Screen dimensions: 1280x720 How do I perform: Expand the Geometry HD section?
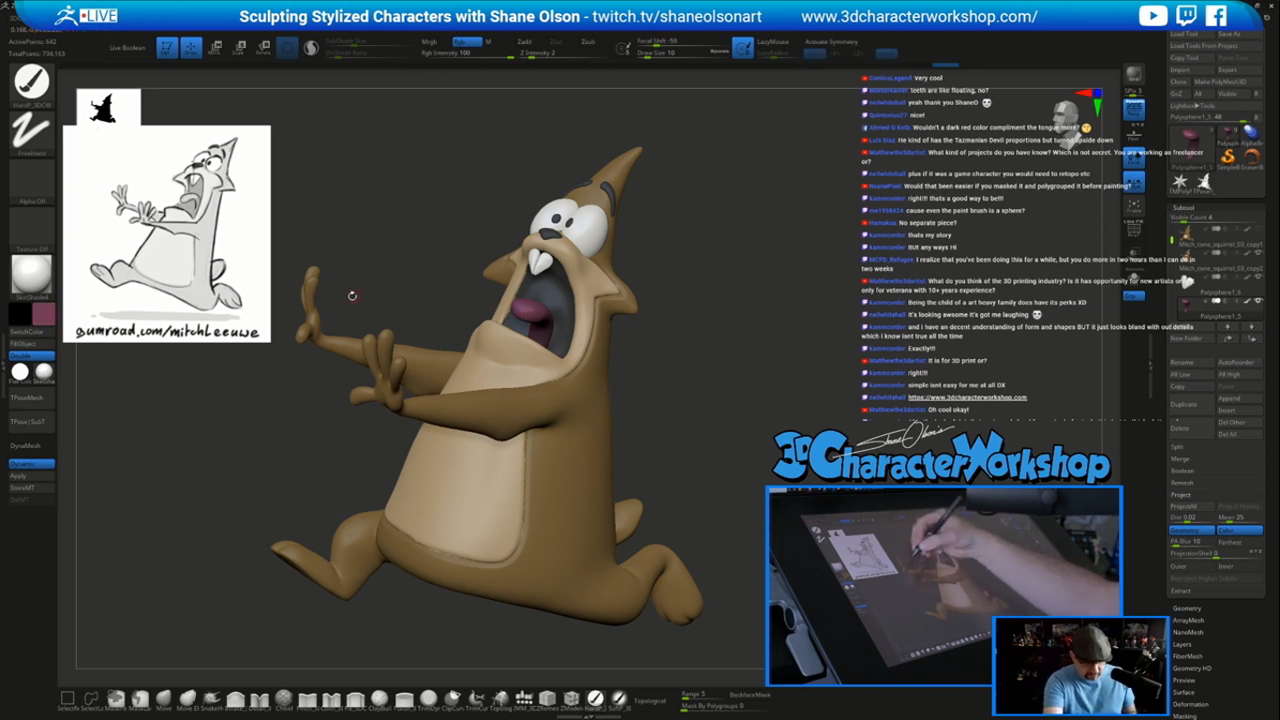click(1192, 668)
